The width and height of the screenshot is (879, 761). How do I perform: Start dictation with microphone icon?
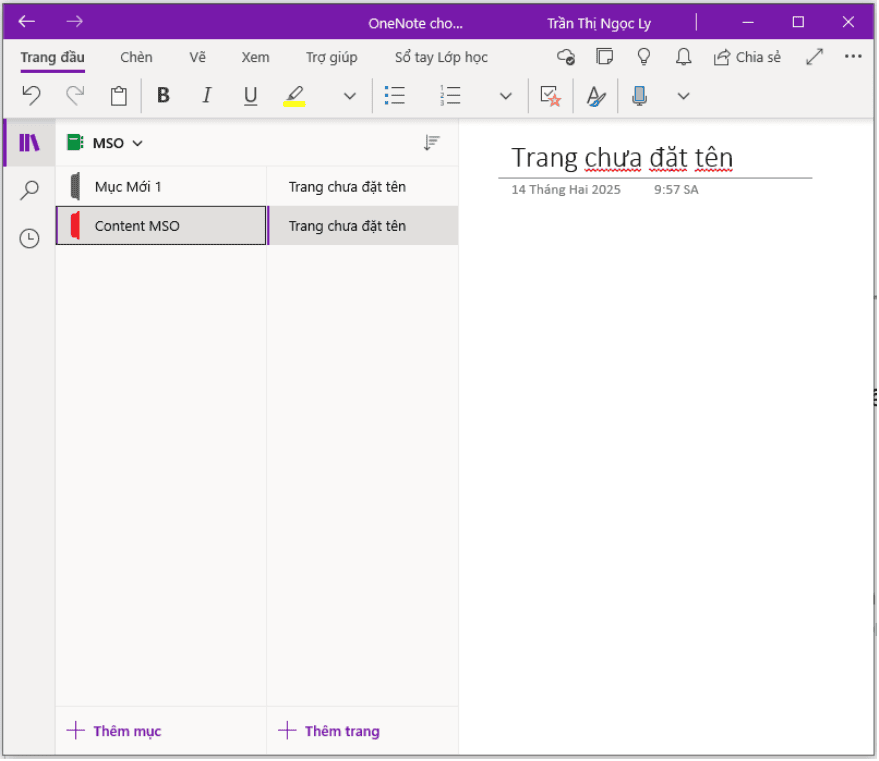[x=640, y=96]
